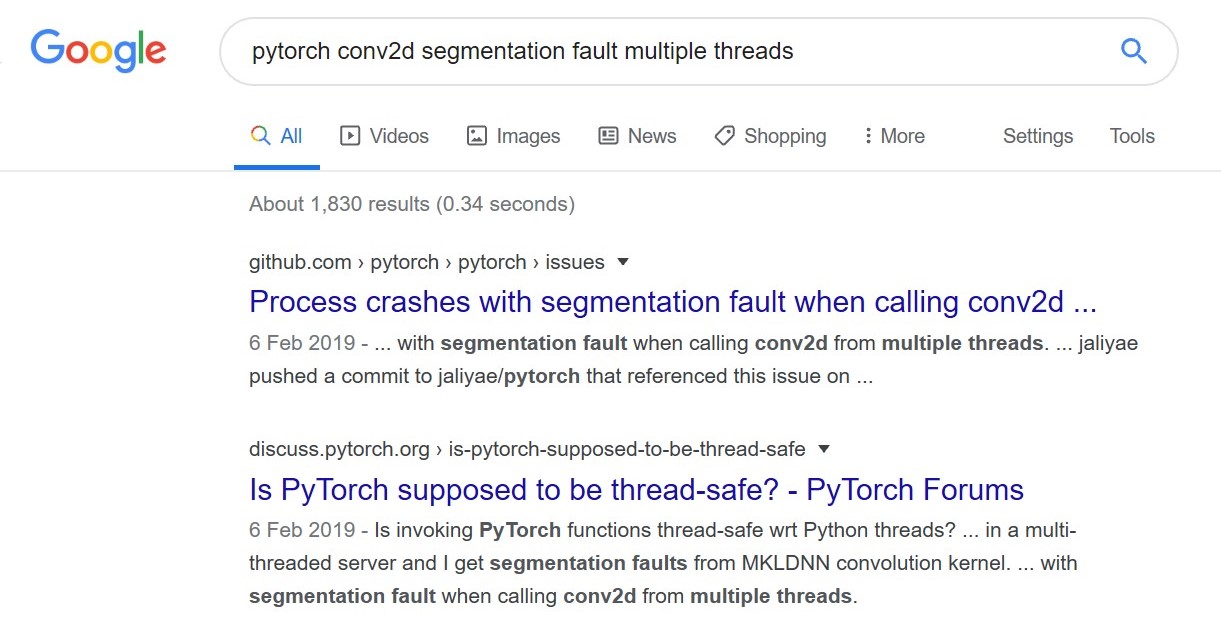Click the blue magnifying glass search icon
This screenshot has width=1221, height=624.
tap(1133, 50)
